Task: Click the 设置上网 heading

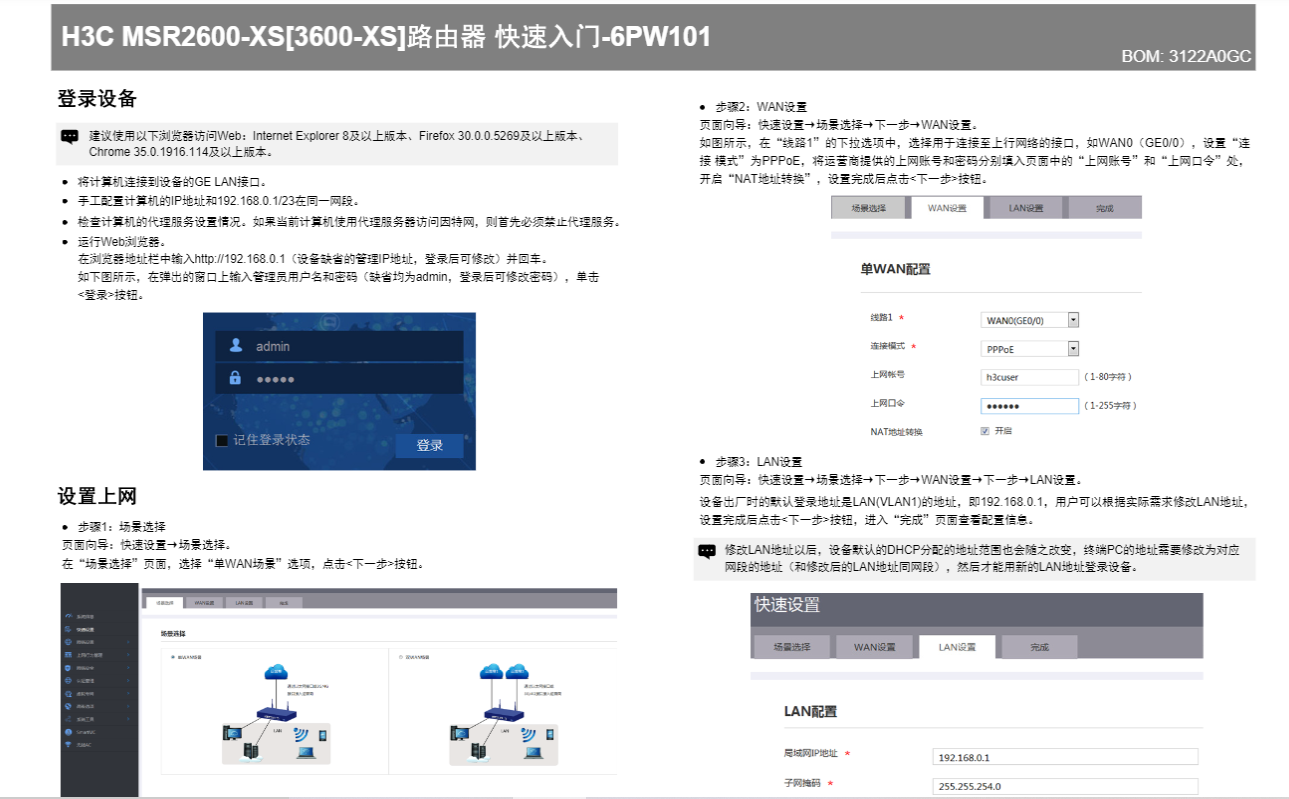Action: pos(97,496)
